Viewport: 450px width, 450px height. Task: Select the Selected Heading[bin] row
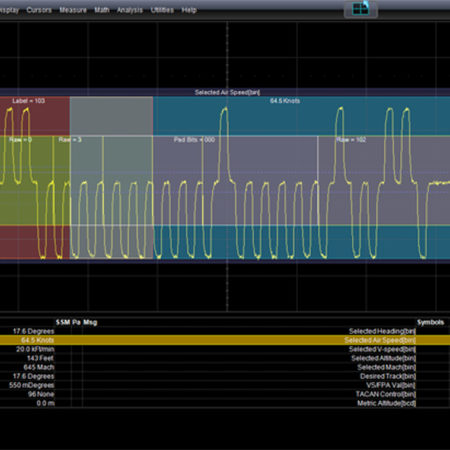[x=225, y=331]
